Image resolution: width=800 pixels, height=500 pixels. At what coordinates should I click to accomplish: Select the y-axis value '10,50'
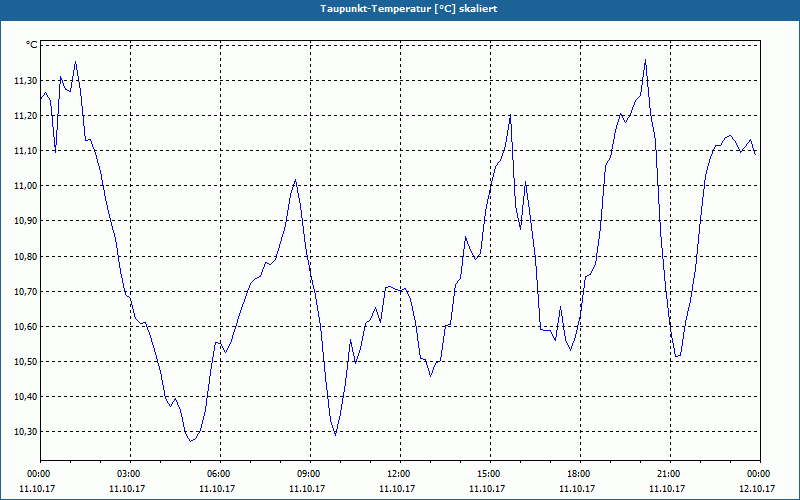point(26,362)
